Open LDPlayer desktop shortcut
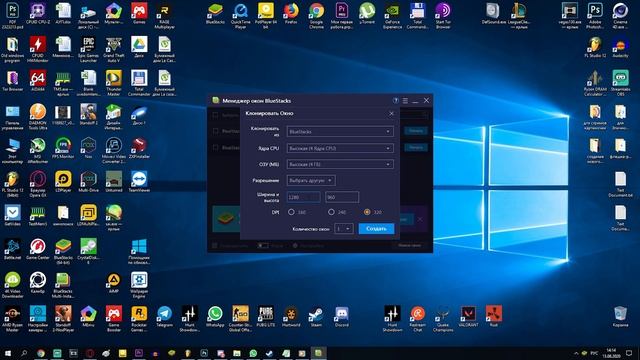Viewport: 640px width, 360px height. [x=63, y=182]
